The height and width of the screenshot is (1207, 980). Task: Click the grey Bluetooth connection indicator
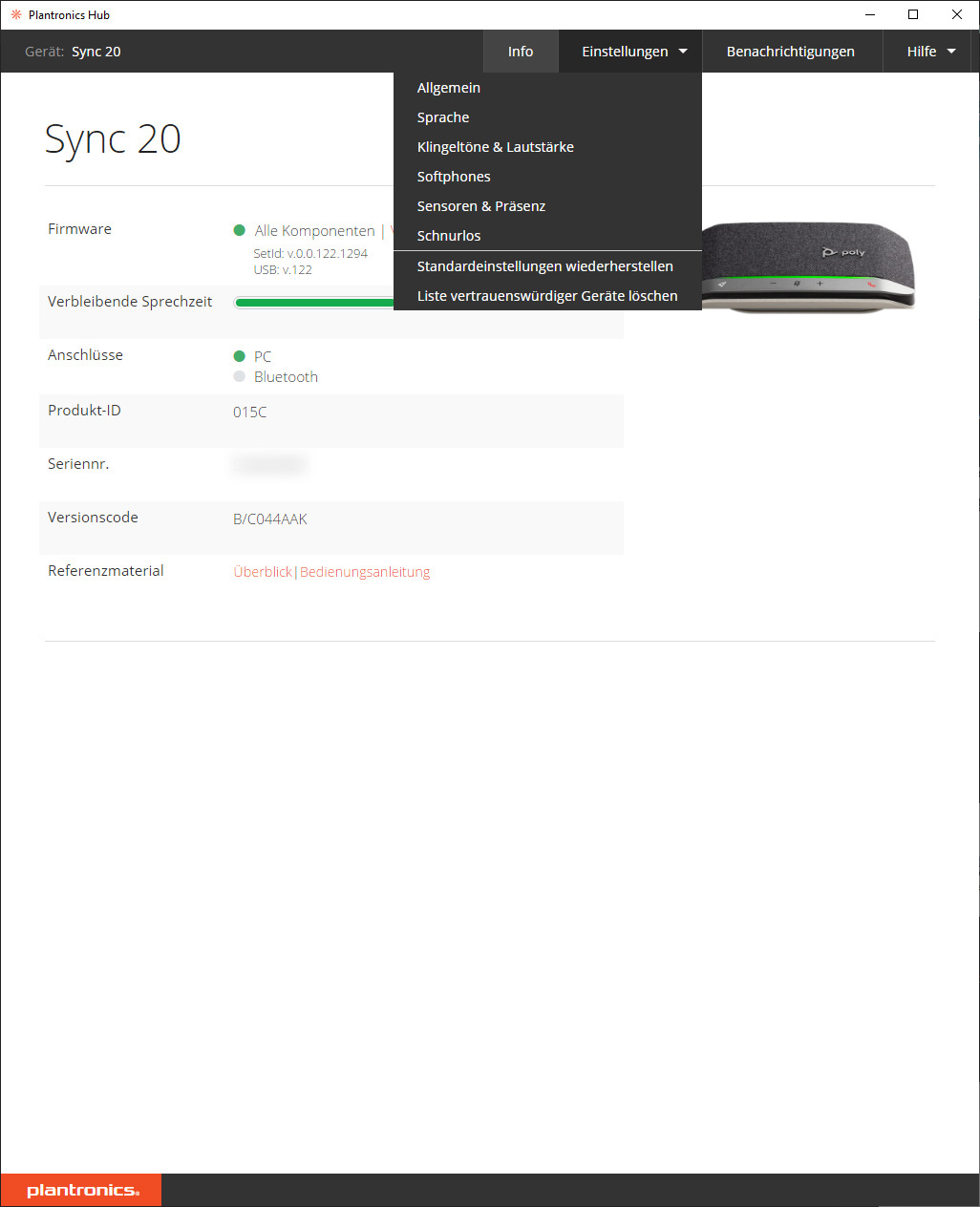(x=240, y=376)
